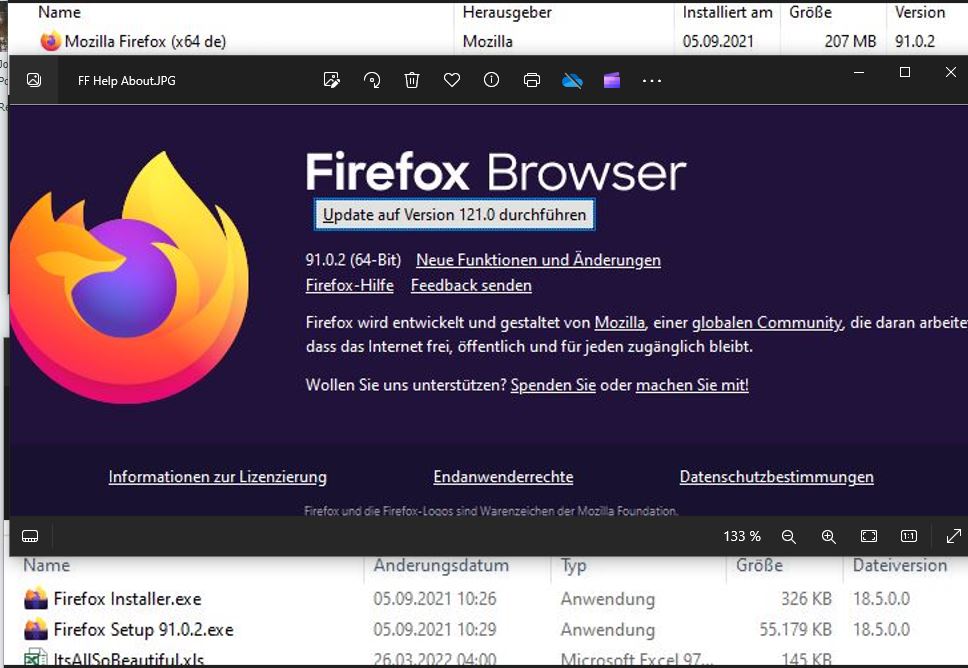Click the 91.0.2 (64-Bit) version text
Screen dimensions: 968x668
click(x=353, y=260)
